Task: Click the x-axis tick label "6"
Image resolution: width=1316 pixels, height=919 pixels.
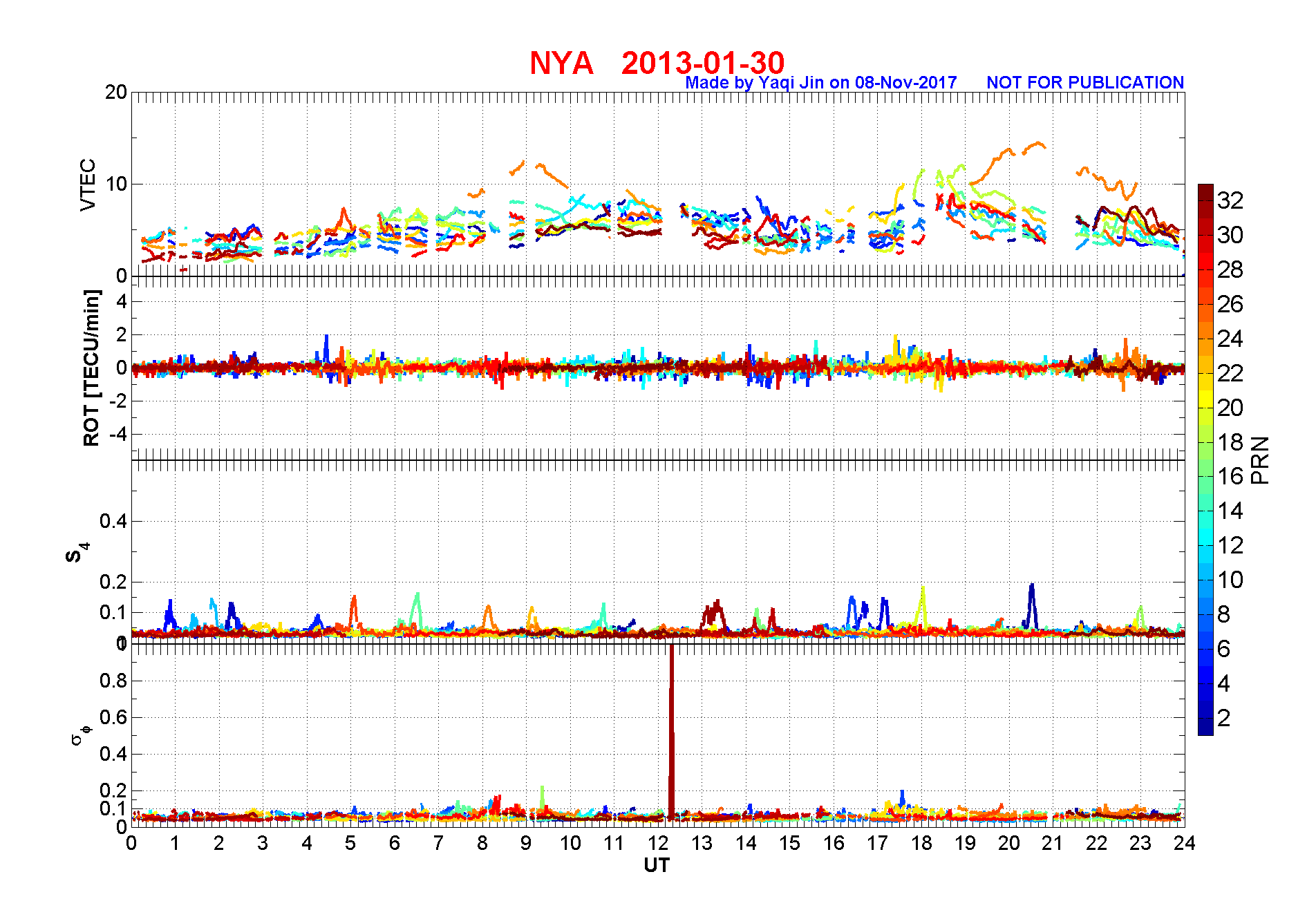Action: (x=394, y=843)
